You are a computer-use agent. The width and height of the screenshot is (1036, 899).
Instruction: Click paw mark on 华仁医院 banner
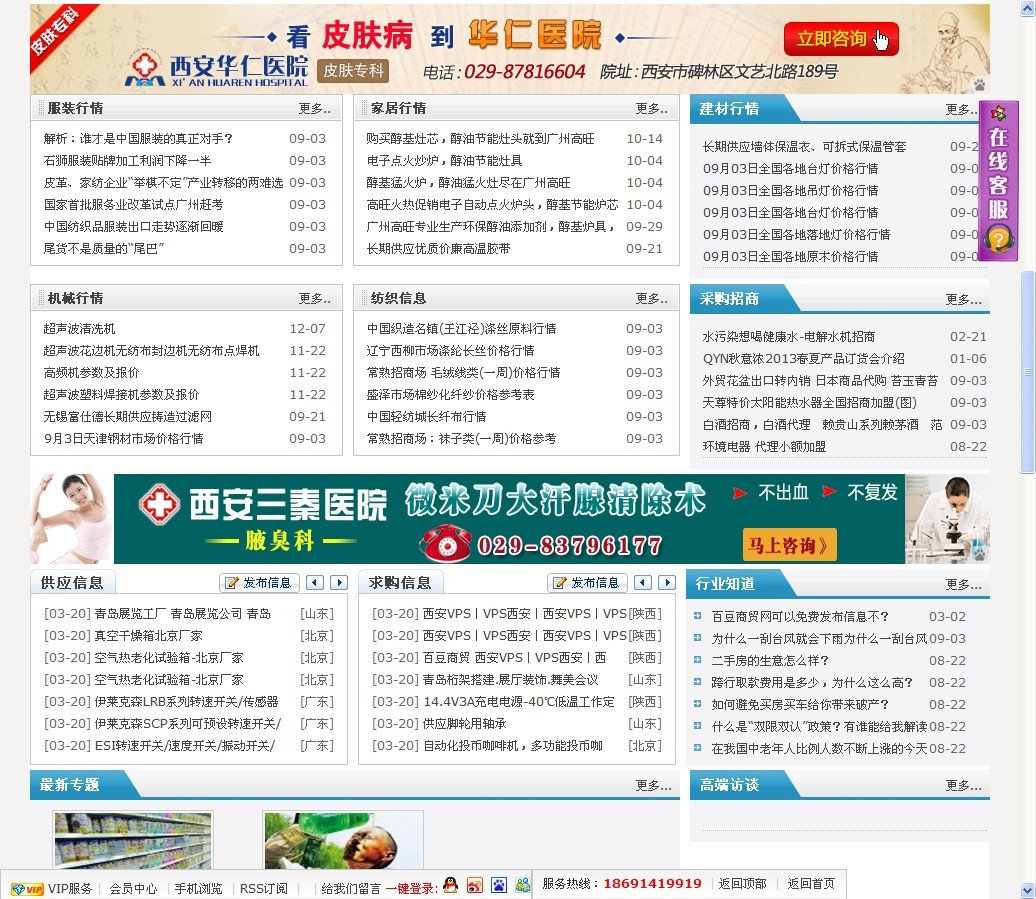click(979, 85)
